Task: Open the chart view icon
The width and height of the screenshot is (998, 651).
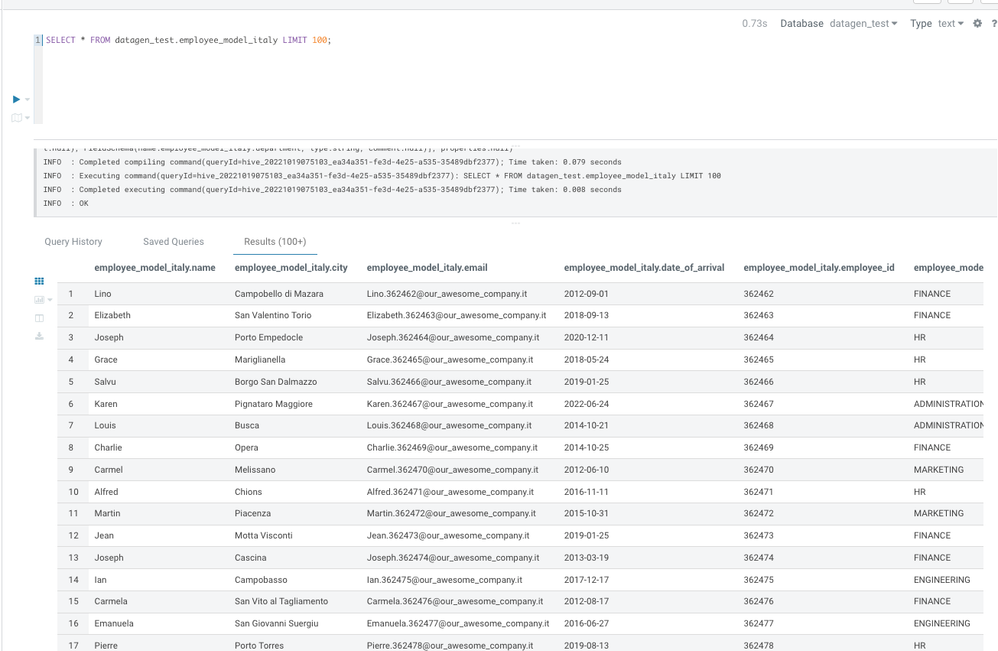Action: pyautogui.click(x=39, y=300)
